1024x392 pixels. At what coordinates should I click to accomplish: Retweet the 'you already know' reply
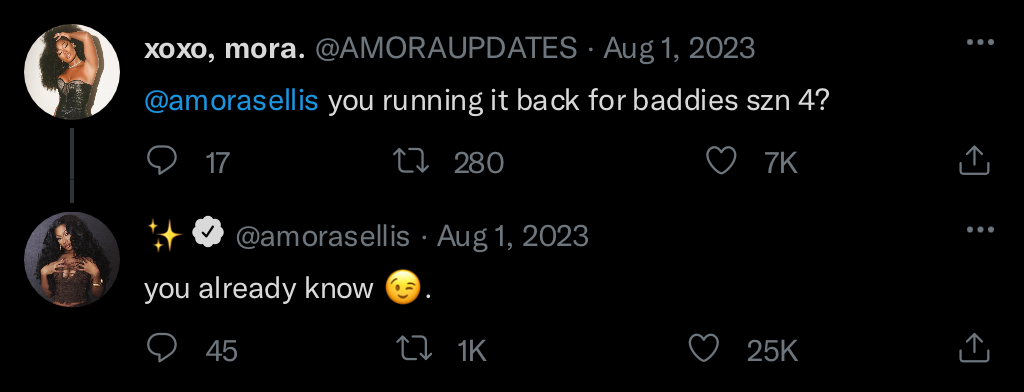415,349
